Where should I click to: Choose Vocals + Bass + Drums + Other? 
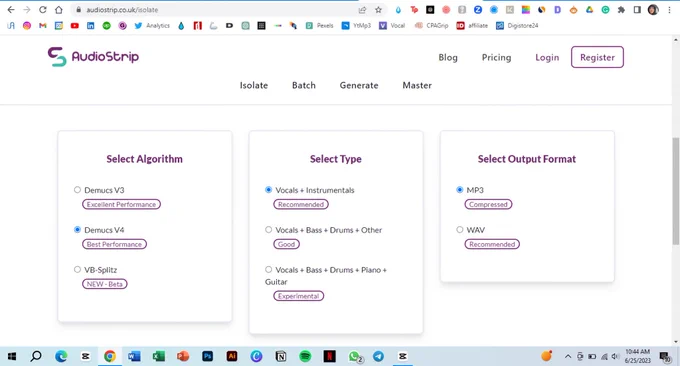click(268, 229)
